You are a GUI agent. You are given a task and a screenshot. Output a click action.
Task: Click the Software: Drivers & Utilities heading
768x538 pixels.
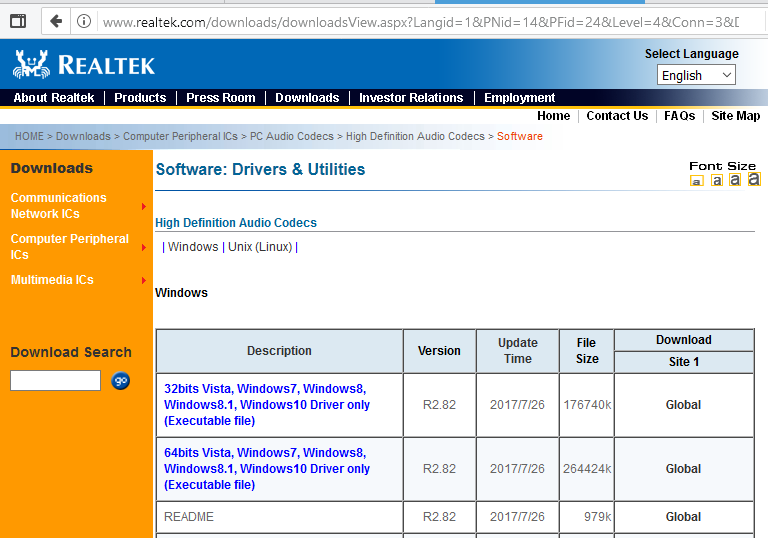point(260,169)
